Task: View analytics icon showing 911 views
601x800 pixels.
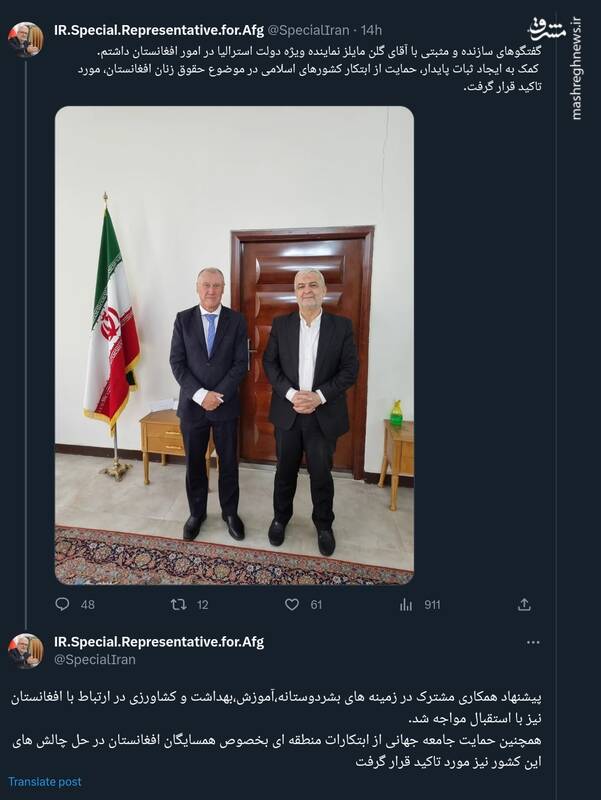Action: coord(406,604)
